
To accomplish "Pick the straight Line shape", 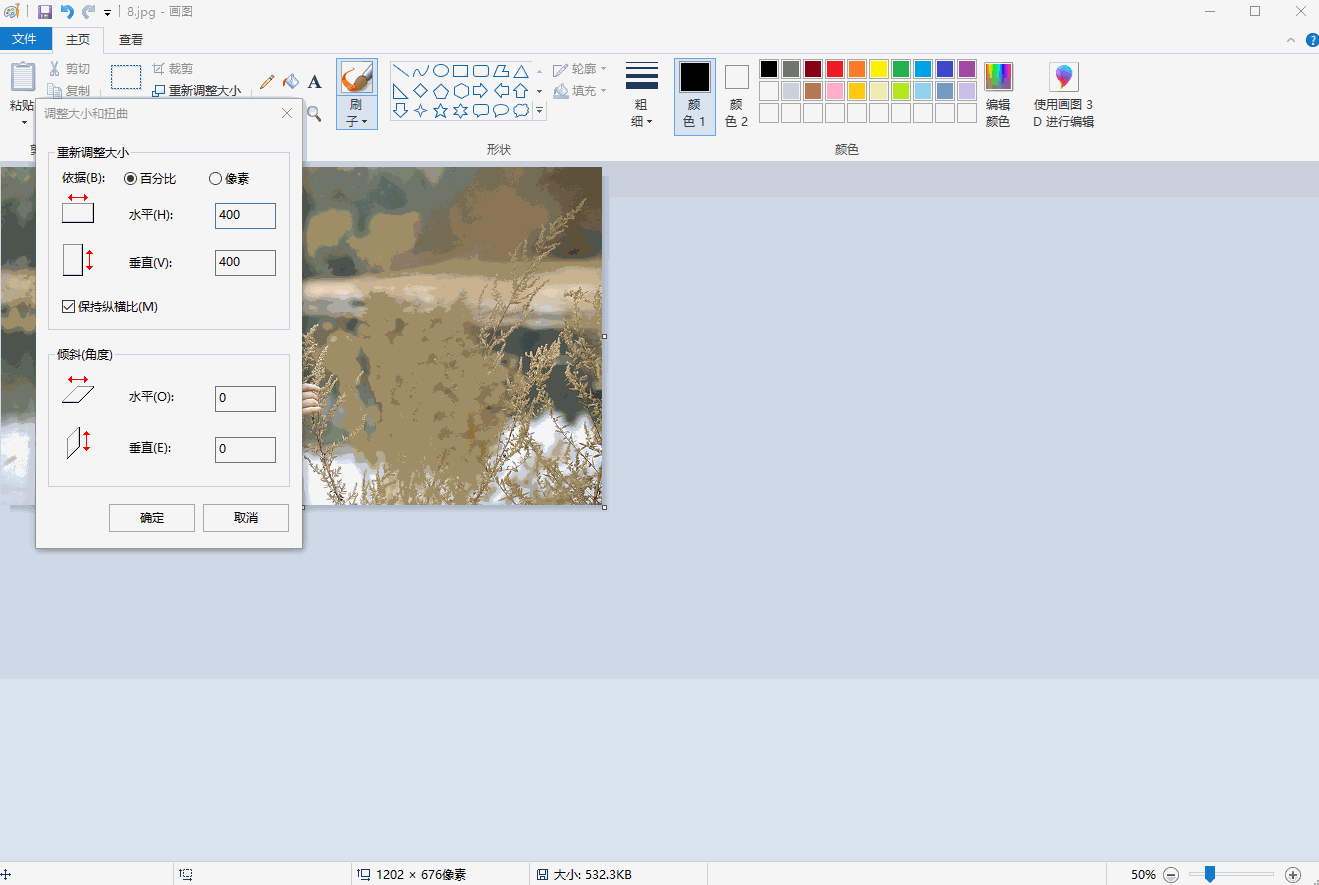I will coord(400,71).
